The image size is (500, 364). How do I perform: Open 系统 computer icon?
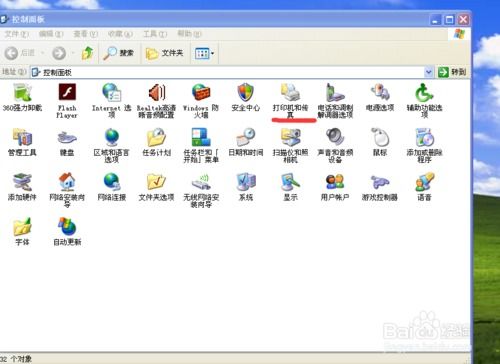[x=246, y=182]
